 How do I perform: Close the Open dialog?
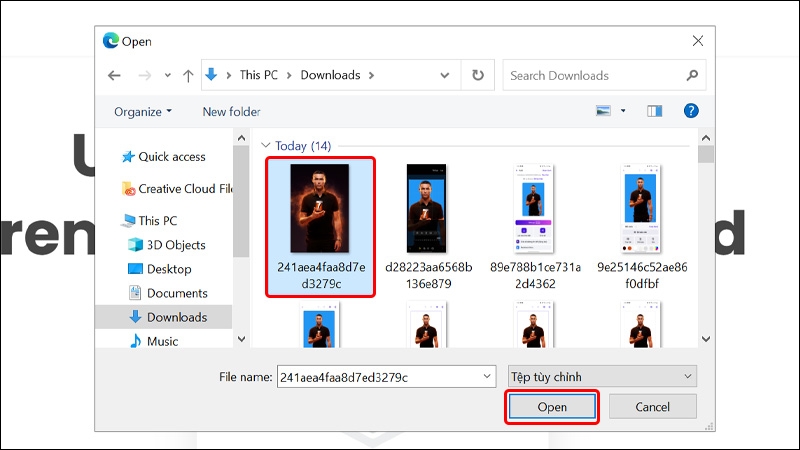click(x=697, y=41)
